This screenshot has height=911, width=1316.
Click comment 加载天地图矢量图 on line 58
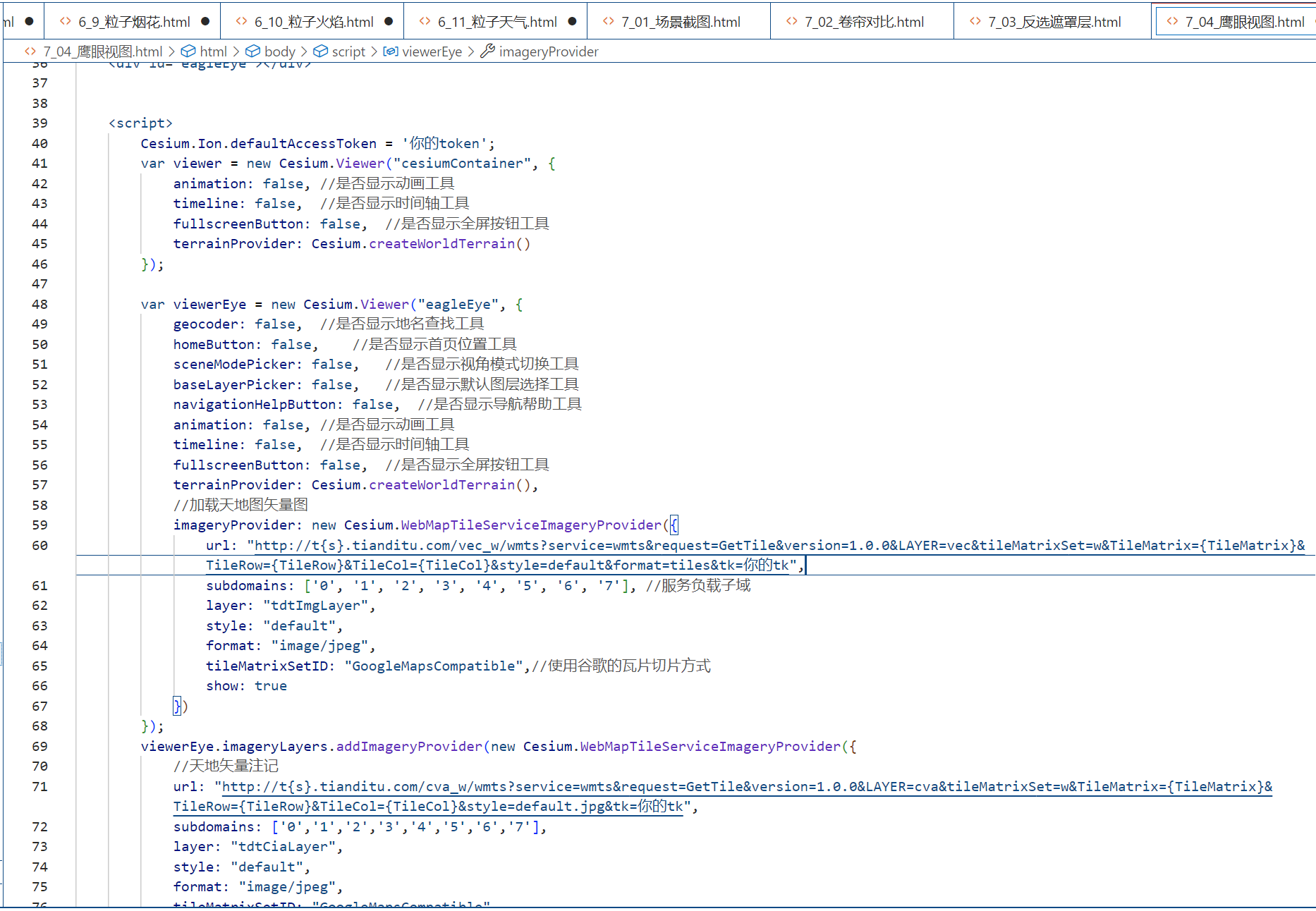240,505
